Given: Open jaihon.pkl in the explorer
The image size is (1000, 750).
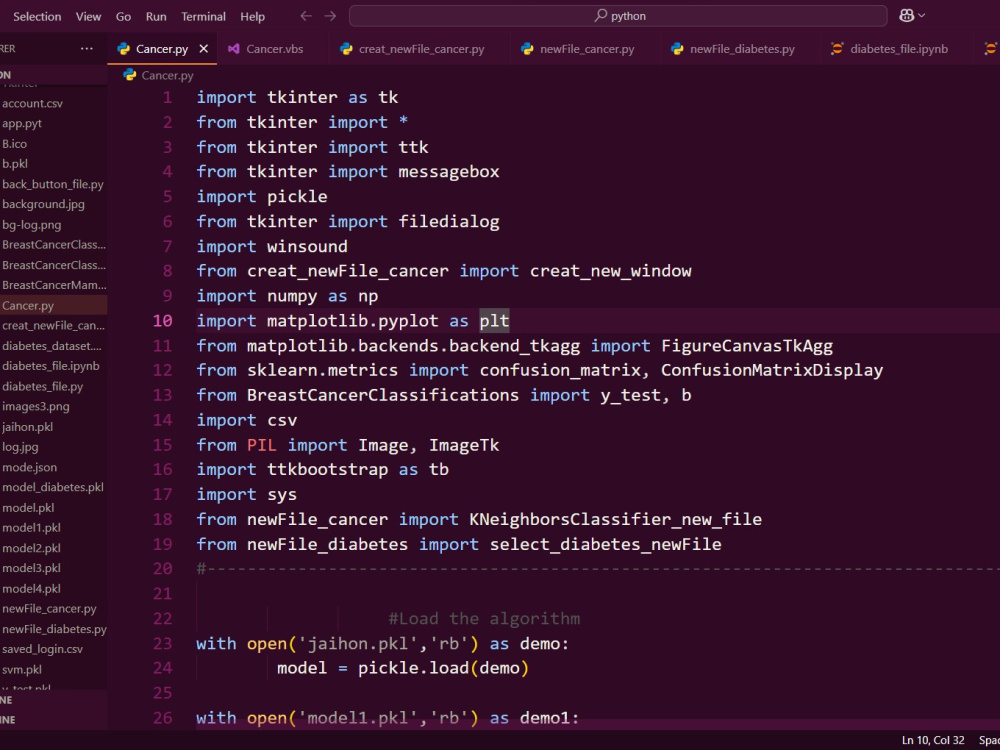Looking at the screenshot, I should [x=27, y=427].
